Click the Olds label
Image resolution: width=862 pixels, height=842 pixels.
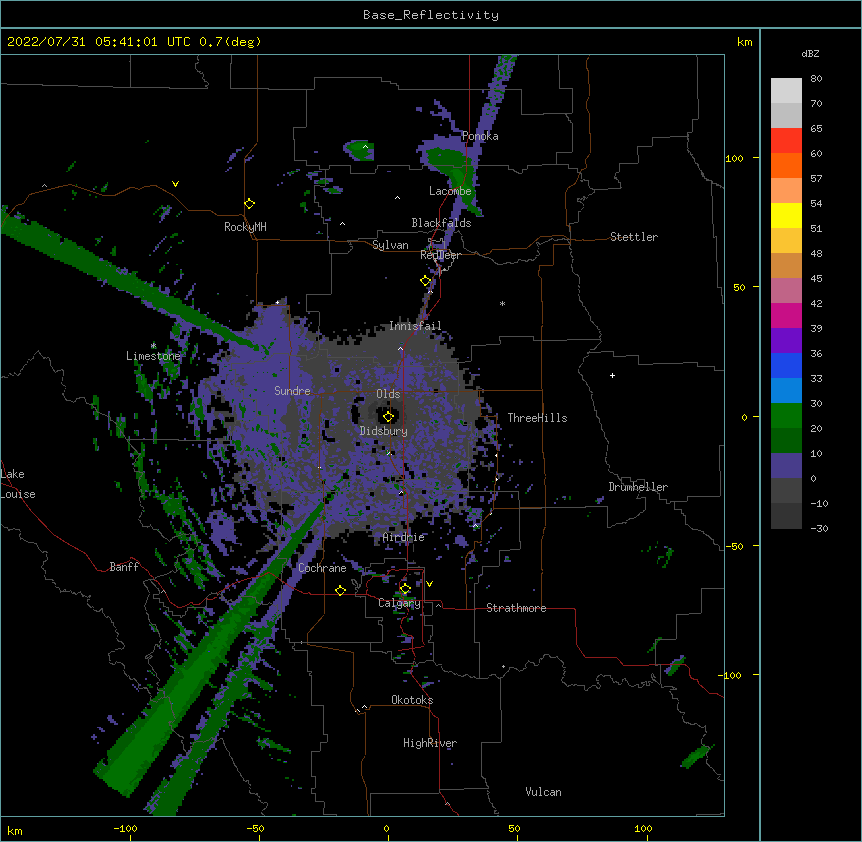[x=388, y=394]
